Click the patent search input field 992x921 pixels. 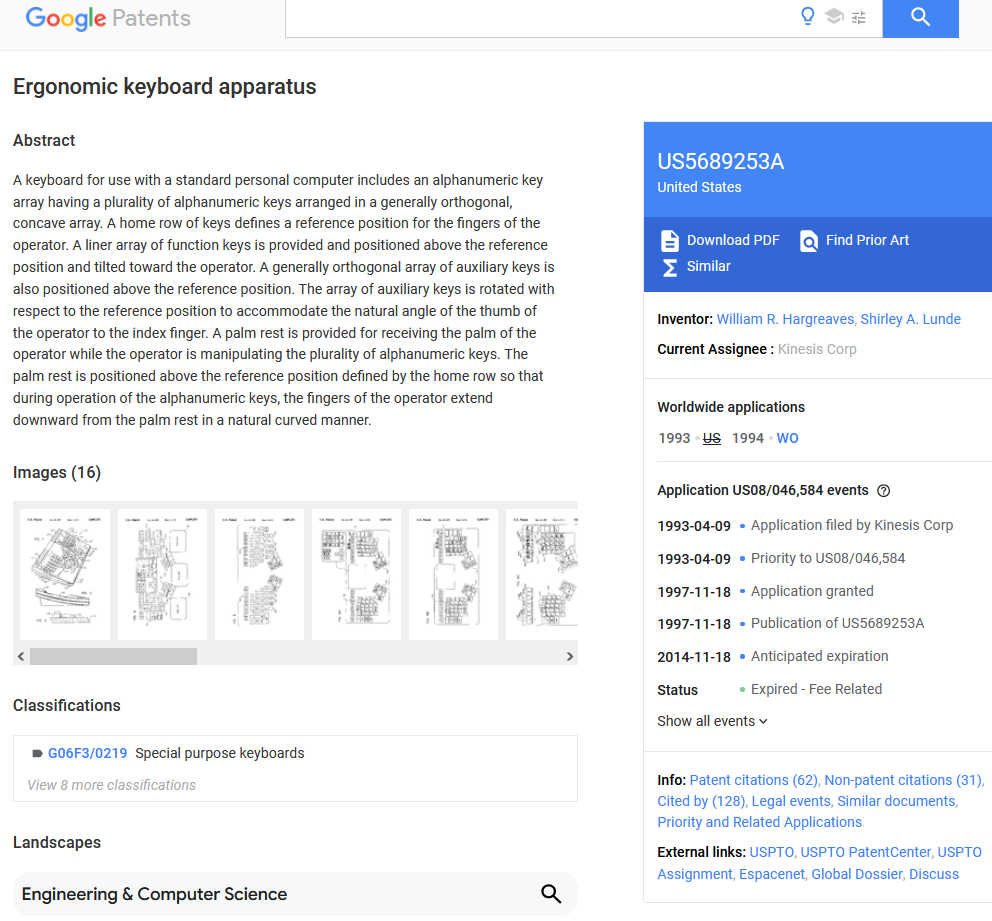tap(540, 17)
